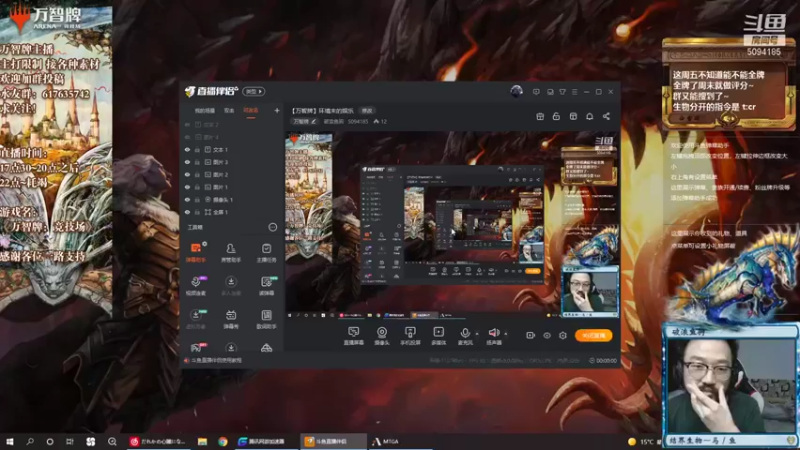
Task: Click the notification bell icon
Action: (x=590, y=116)
